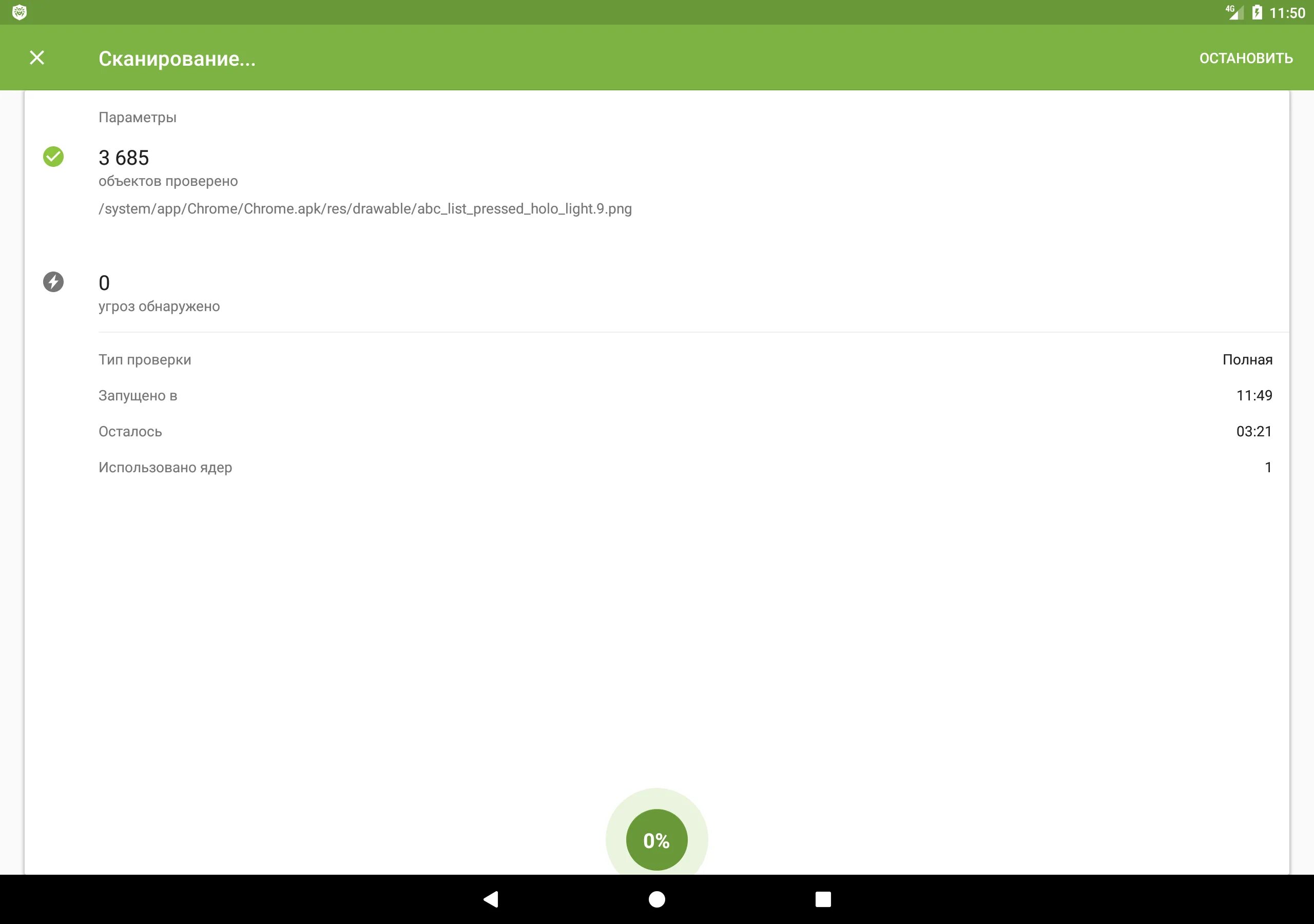Tap the Использовано ядер row
1314x924 pixels.
pyautogui.click(x=685, y=467)
